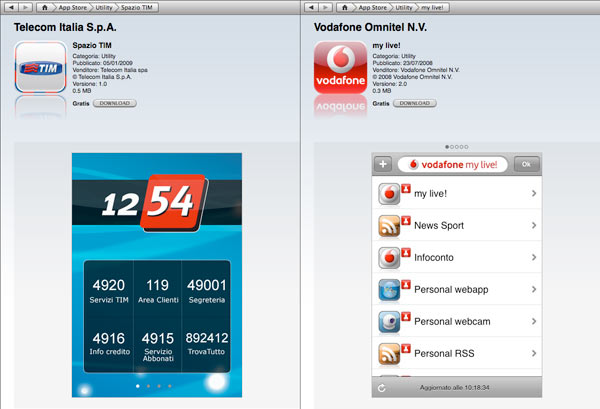Open the Vodafone my live! app icon
600x409 pixels.
[341, 67]
